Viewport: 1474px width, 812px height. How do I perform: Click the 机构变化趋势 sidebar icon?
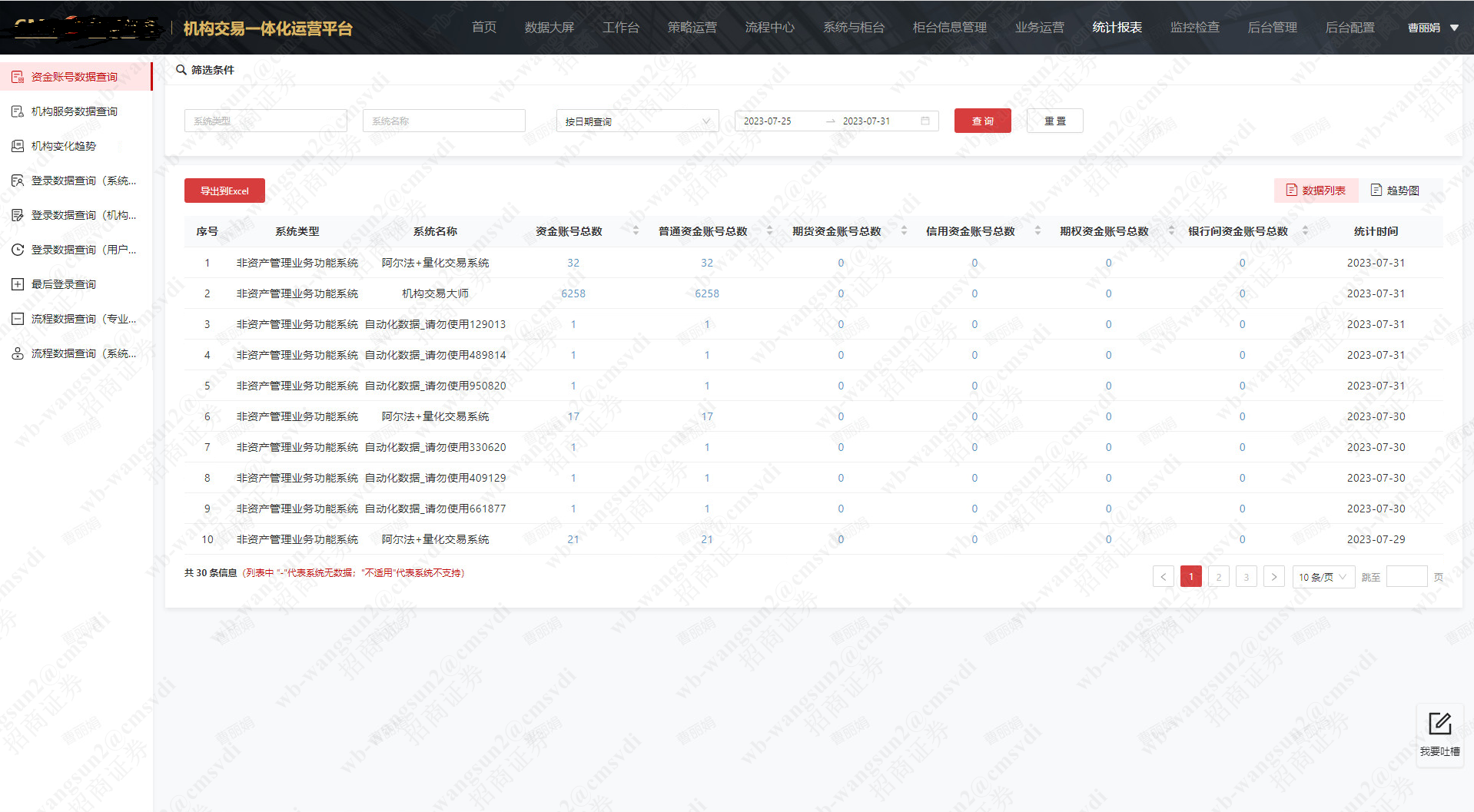point(18,146)
